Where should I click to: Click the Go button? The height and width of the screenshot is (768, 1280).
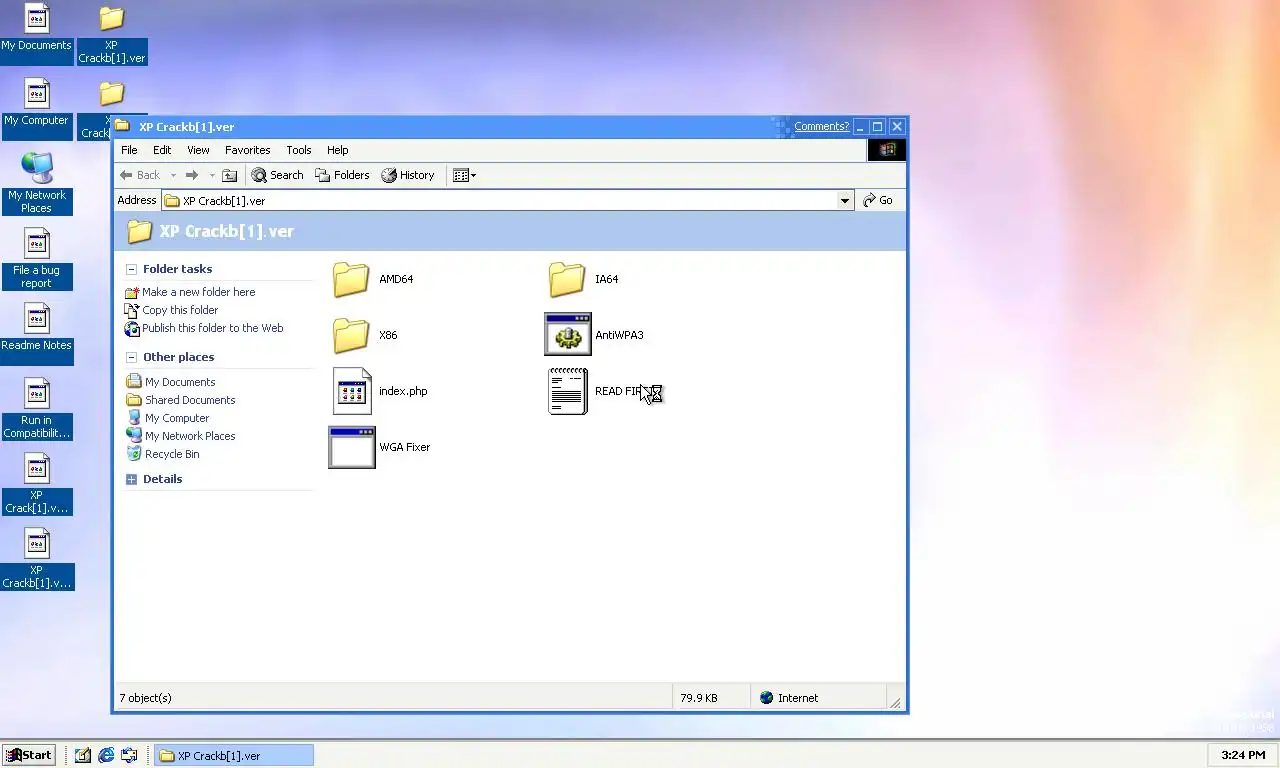coord(878,200)
